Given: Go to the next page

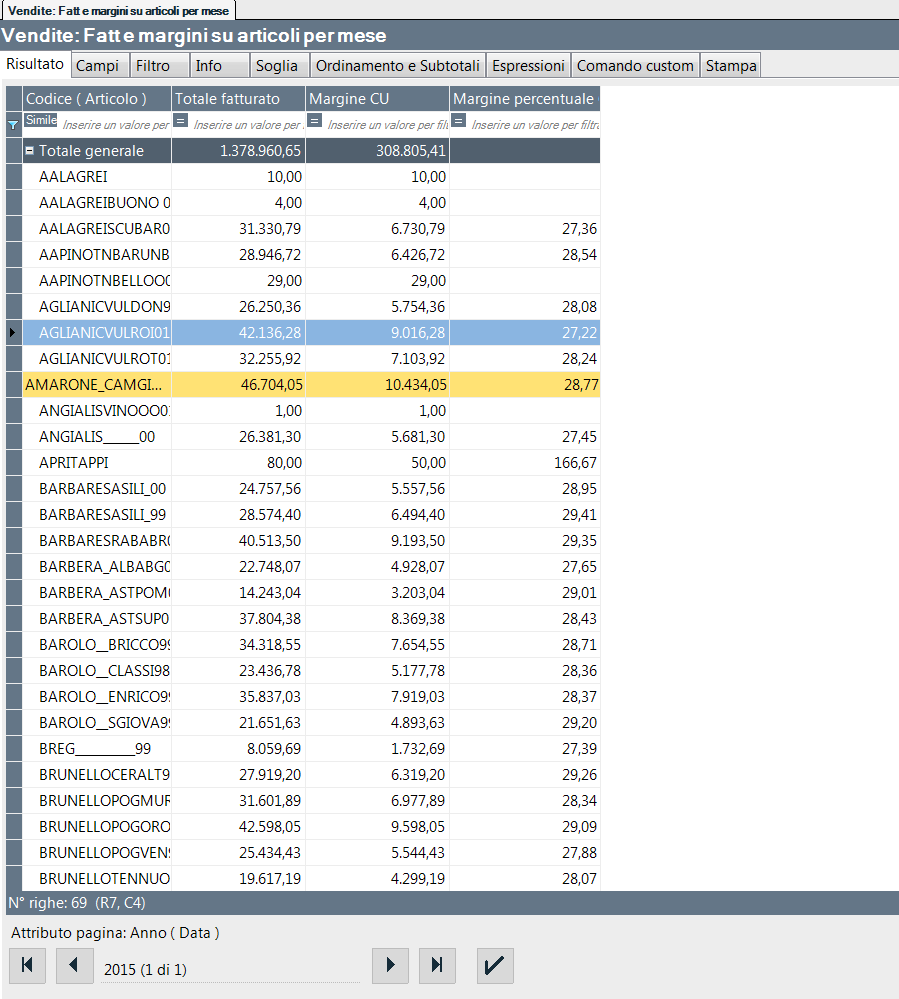Looking at the screenshot, I should (390, 966).
